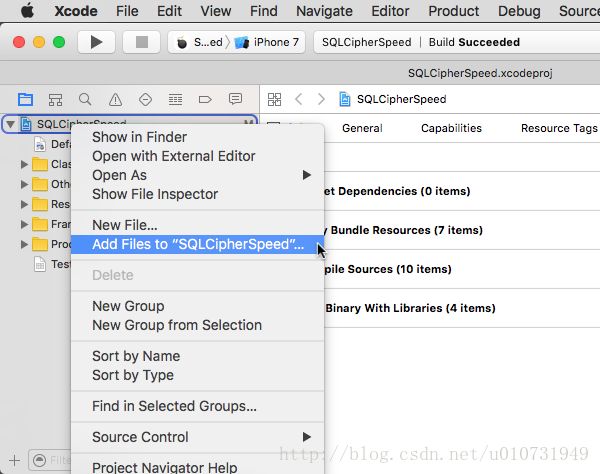The height and width of the screenshot is (474, 600).
Task: Show the Debug navigator
Action: (175, 99)
